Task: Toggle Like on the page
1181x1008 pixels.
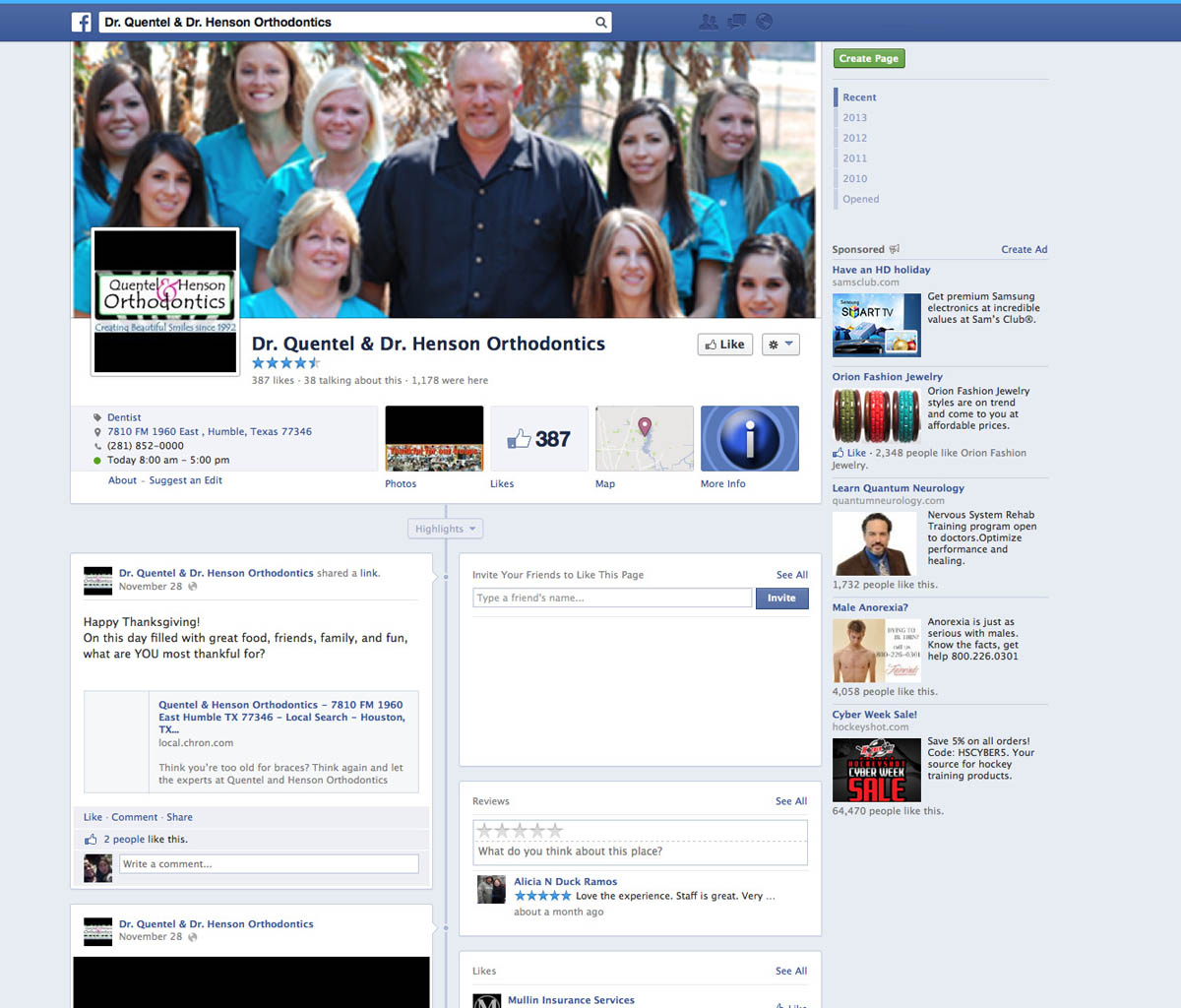Action: [x=725, y=345]
